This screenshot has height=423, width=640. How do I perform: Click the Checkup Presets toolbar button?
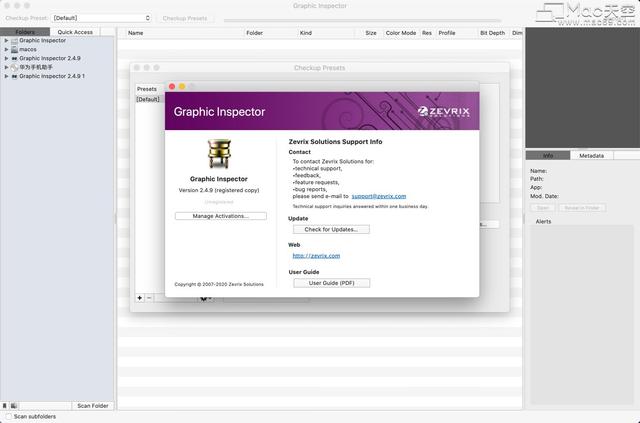pyautogui.click(x=185, y=18)
